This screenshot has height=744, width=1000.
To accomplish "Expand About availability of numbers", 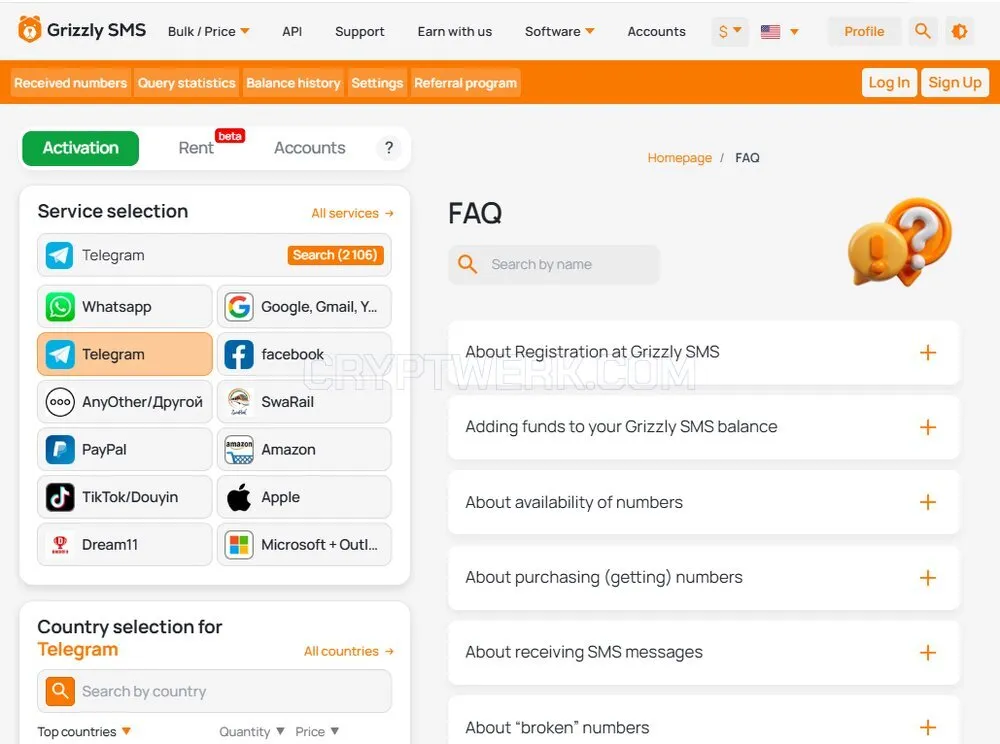I will pos(704,502).
